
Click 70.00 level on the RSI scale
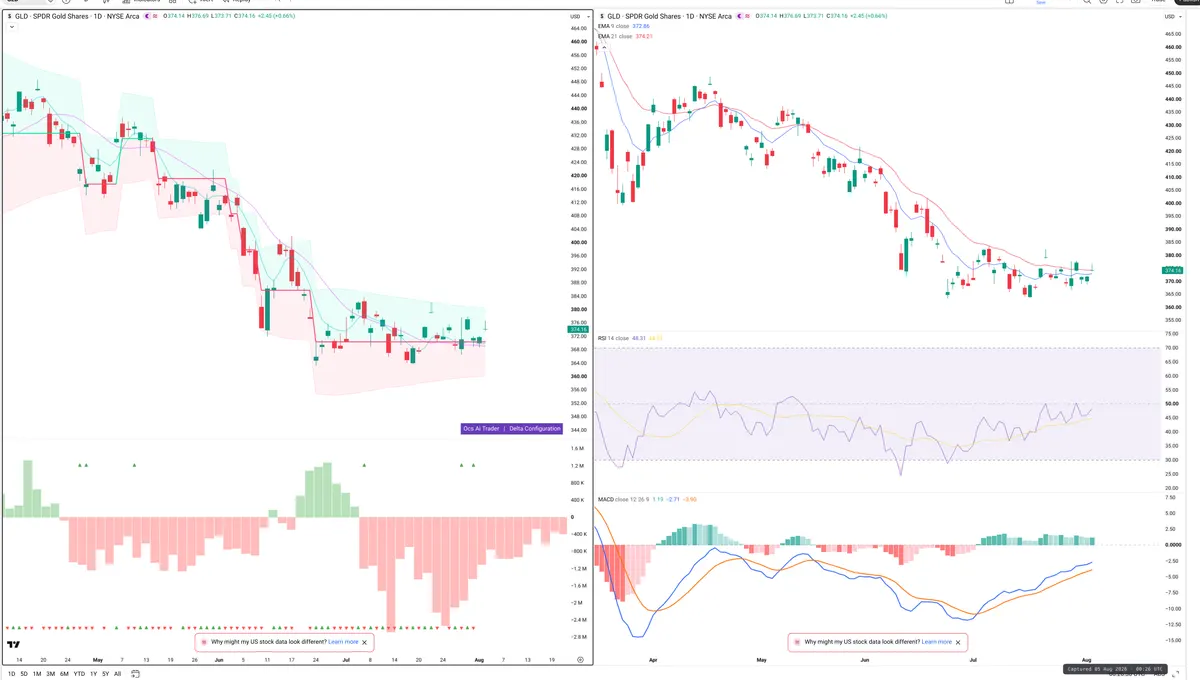tap(1172, 348)
